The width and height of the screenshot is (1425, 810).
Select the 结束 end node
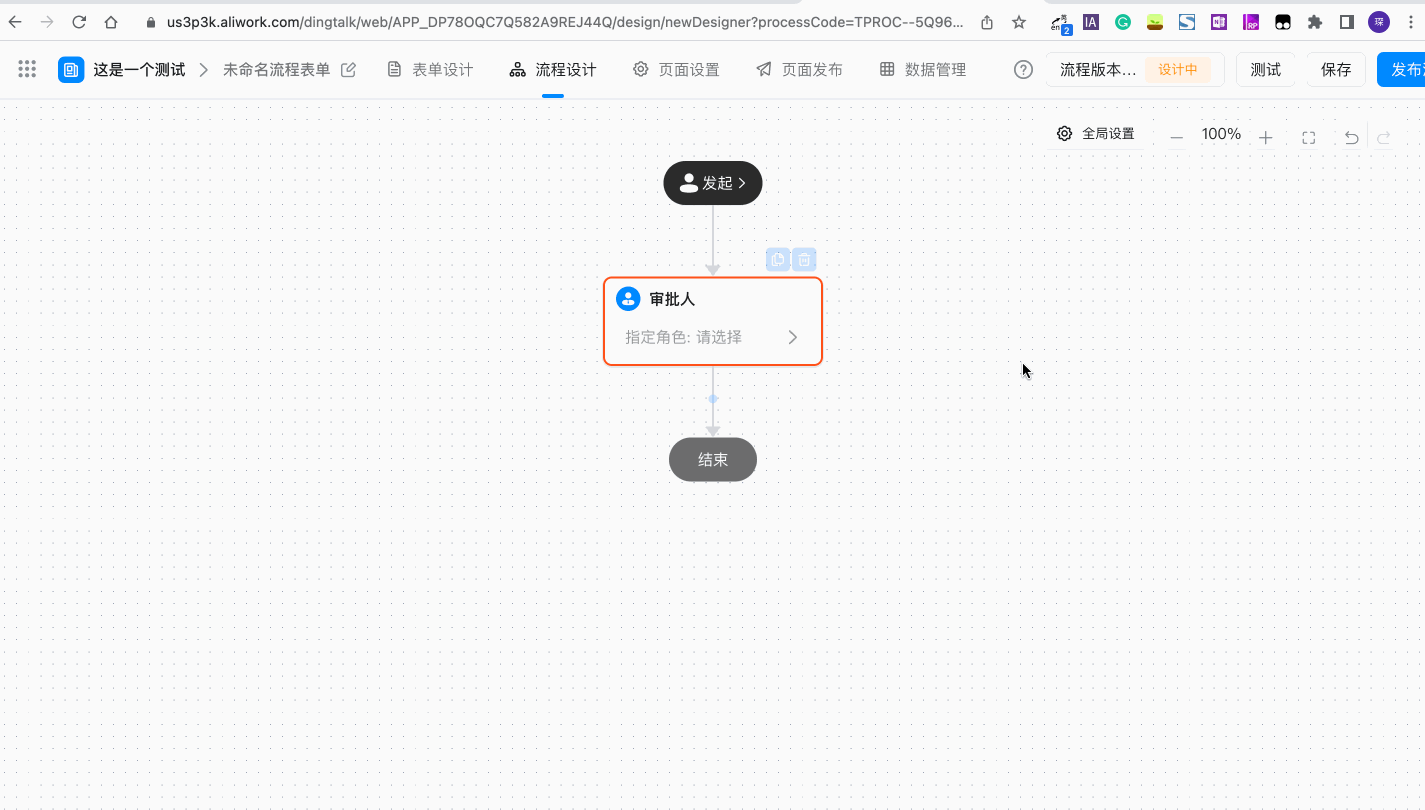click(713, 460)
